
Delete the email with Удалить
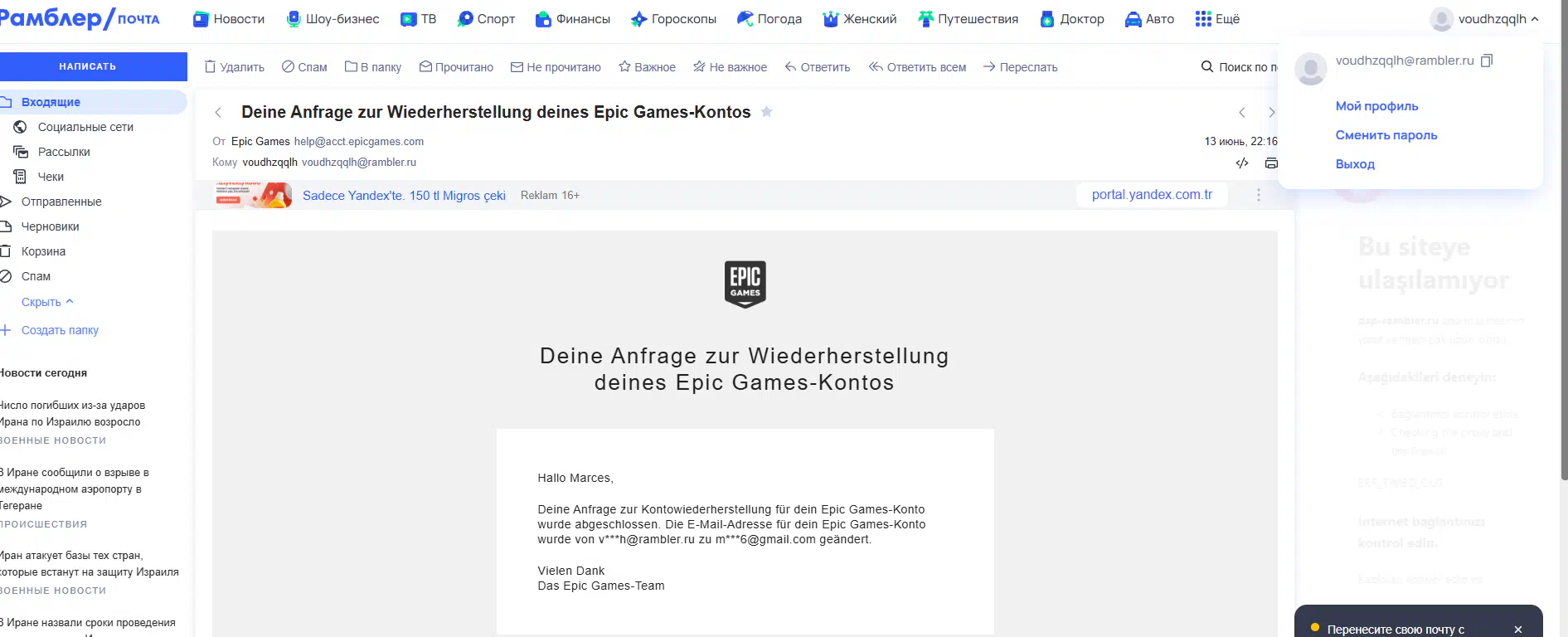(235, 67)
